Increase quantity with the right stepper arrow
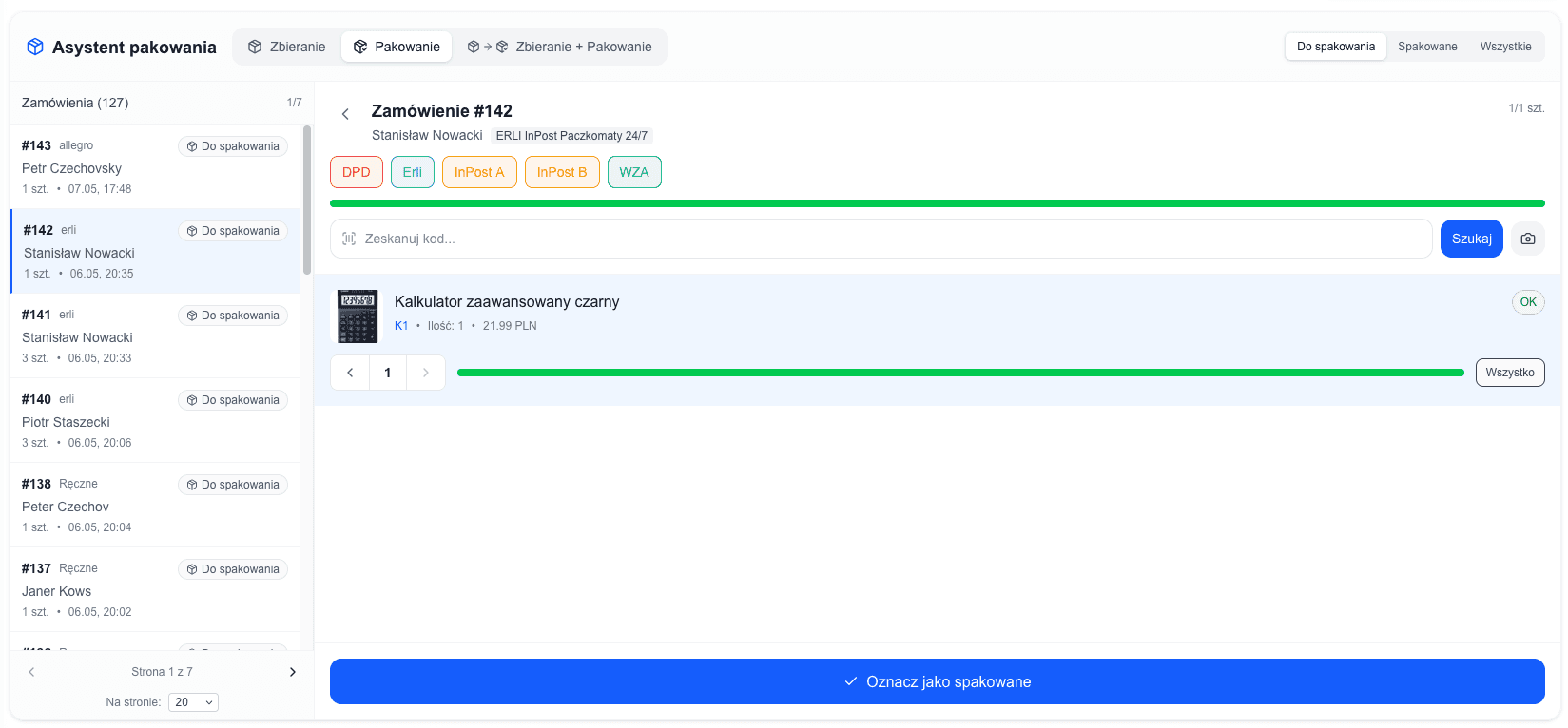The image size is (1568, 728). 426,373
